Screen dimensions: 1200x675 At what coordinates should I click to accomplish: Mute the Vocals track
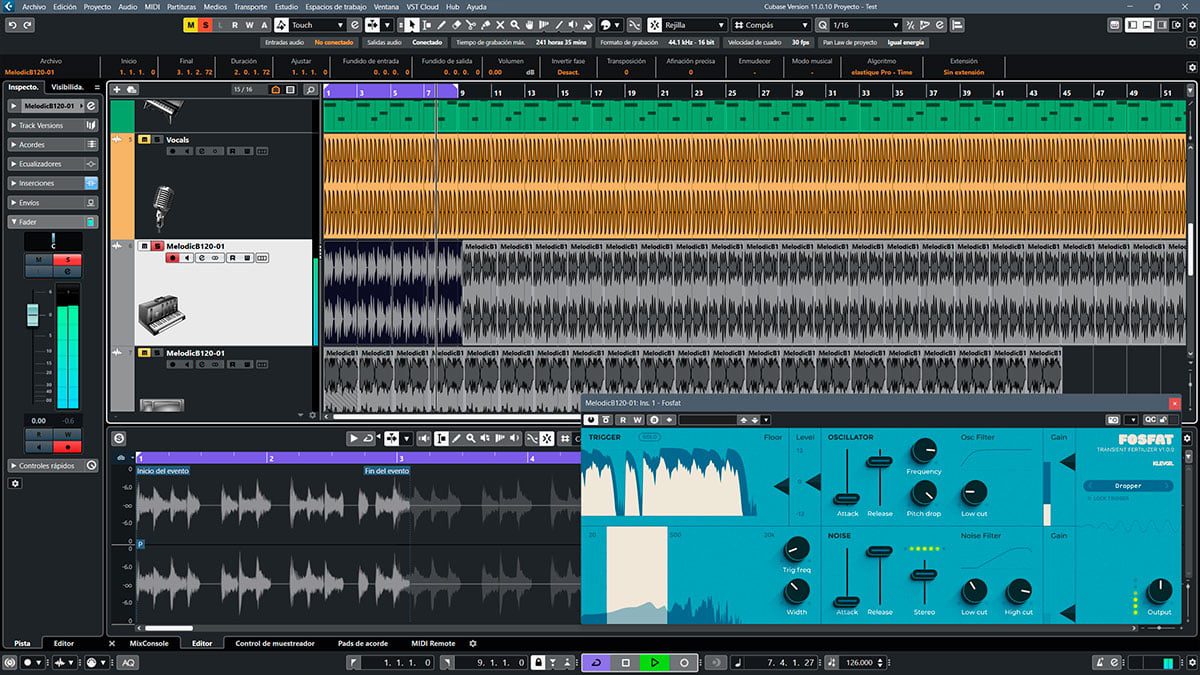(144, 140)
